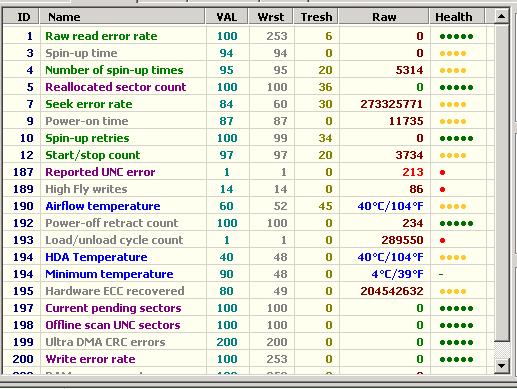The height and width of the screenshot is (389, 517).
Task: Click raw value 3734
Action: [x=409, y=155]
